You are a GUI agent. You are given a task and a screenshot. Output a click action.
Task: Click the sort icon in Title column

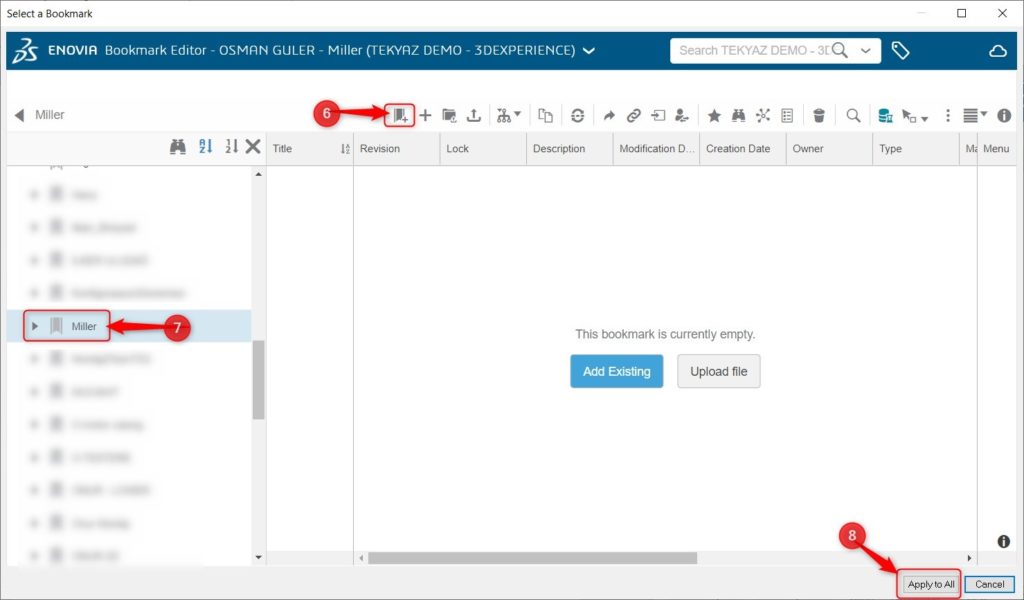coord(345,149)
